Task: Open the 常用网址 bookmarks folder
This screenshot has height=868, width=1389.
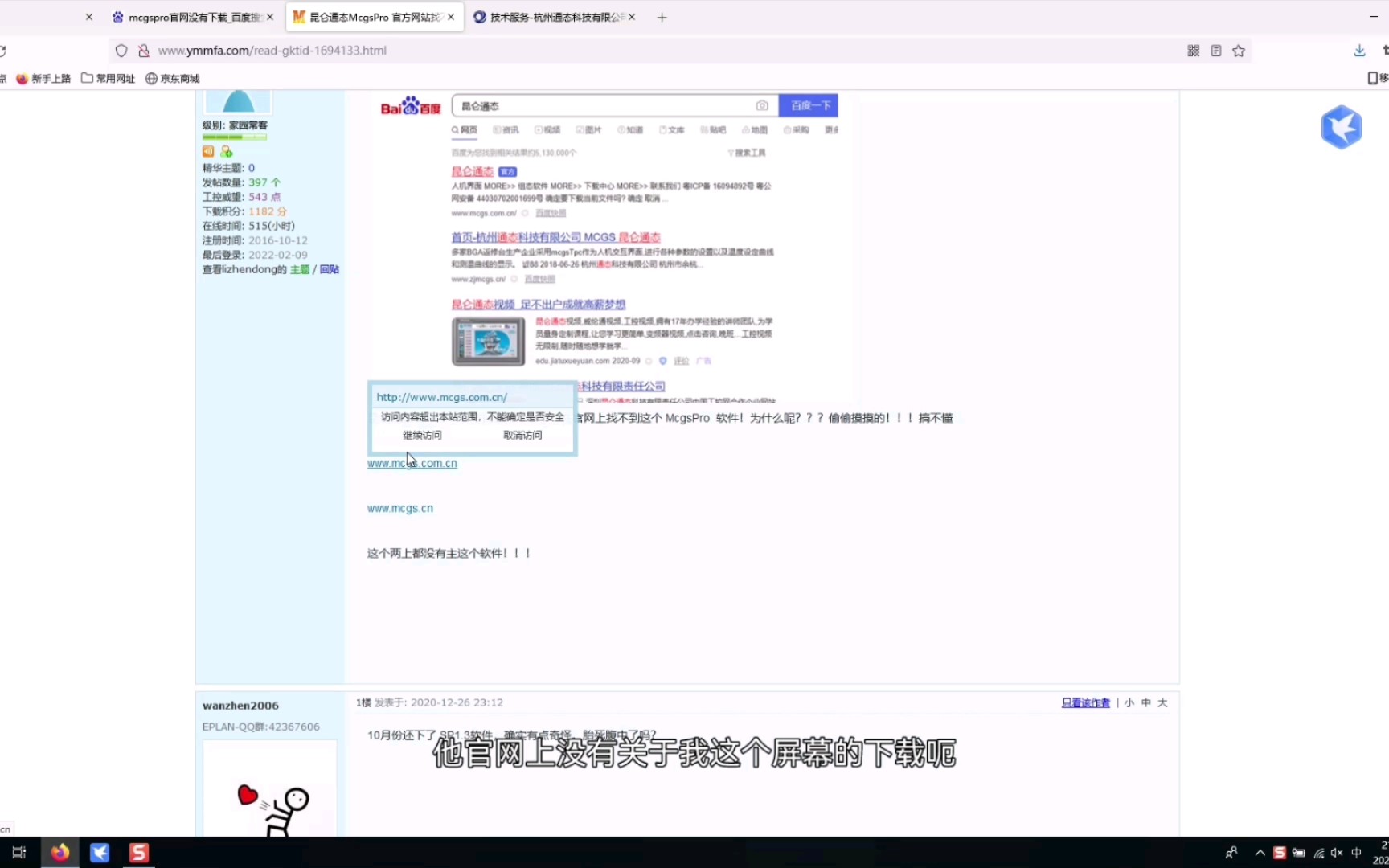Action: click(108, 78)
